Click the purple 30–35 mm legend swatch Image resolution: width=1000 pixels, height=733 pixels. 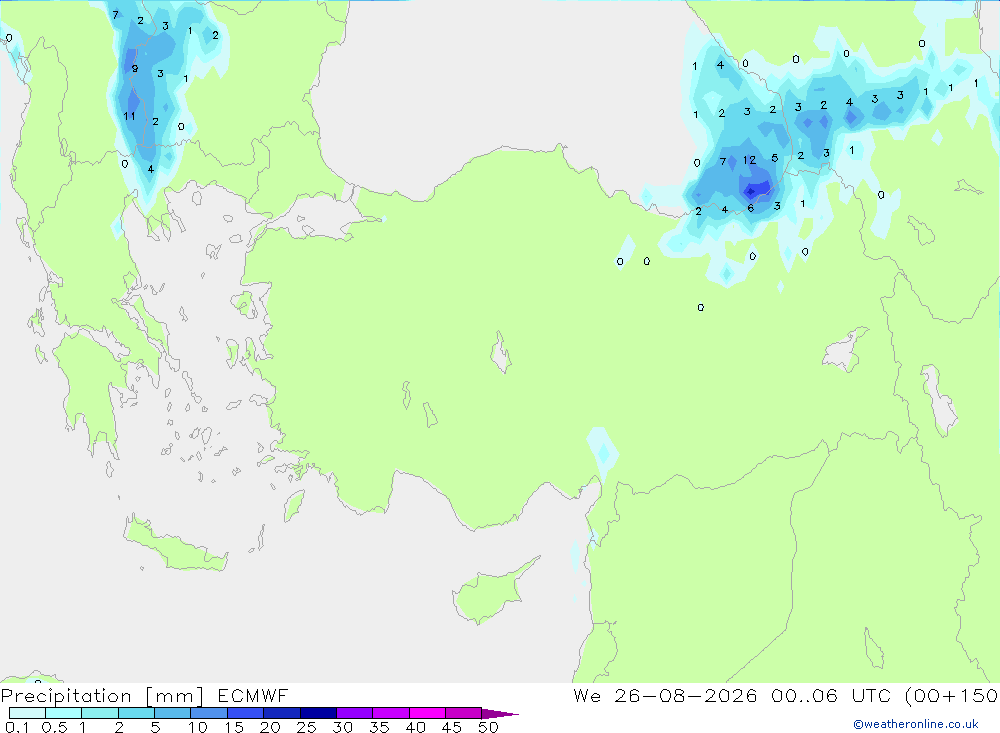(x=355, y=713)
